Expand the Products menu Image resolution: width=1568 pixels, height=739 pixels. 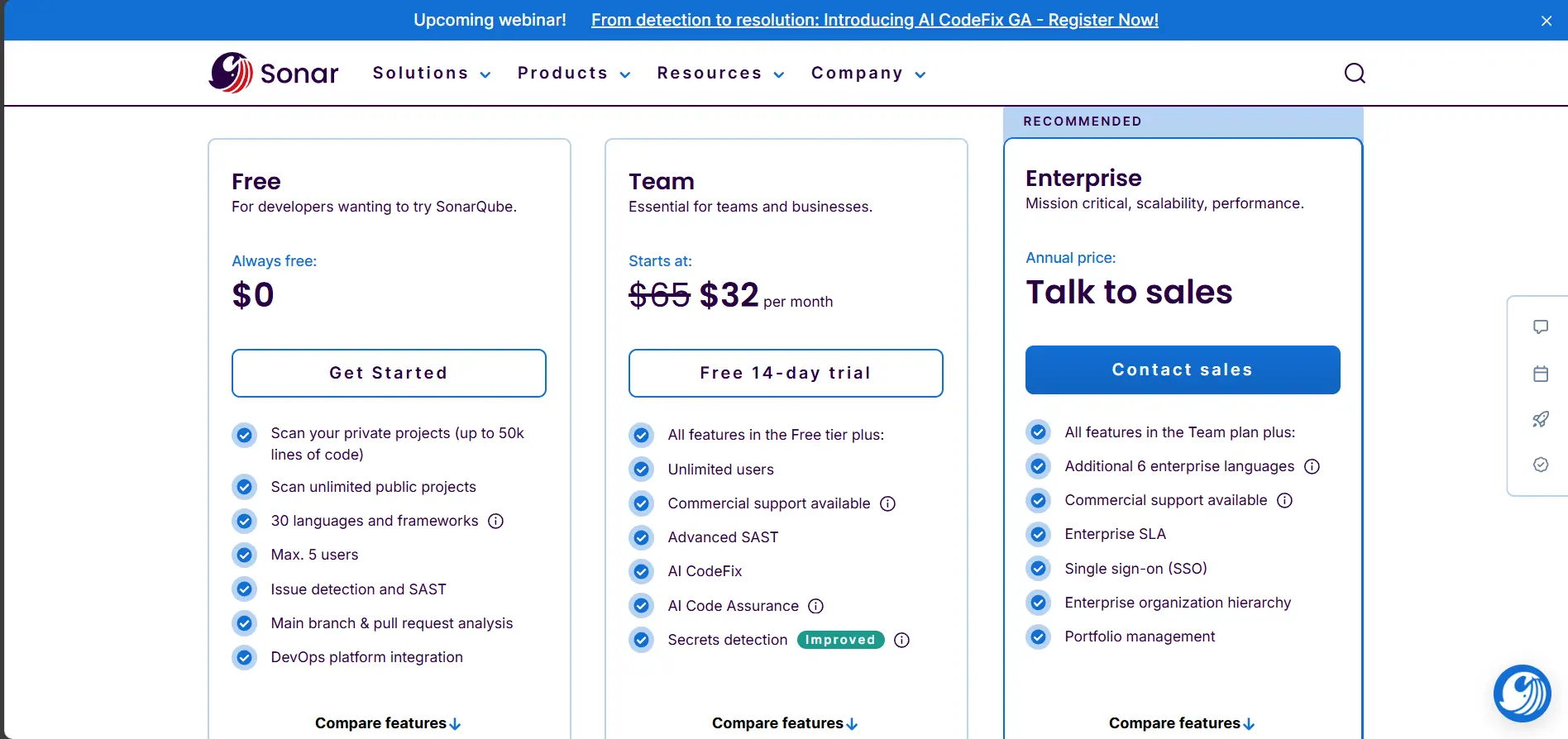[x=574, y=73]
